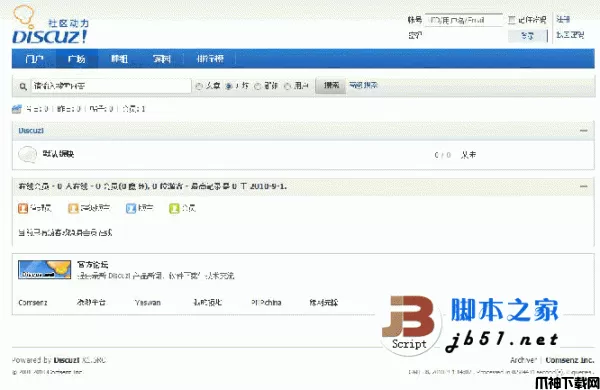The width and height of the screenshot is (600, 390).
Task: Collapse the Discuz! forum category section
Action: (x=584, y=131)
